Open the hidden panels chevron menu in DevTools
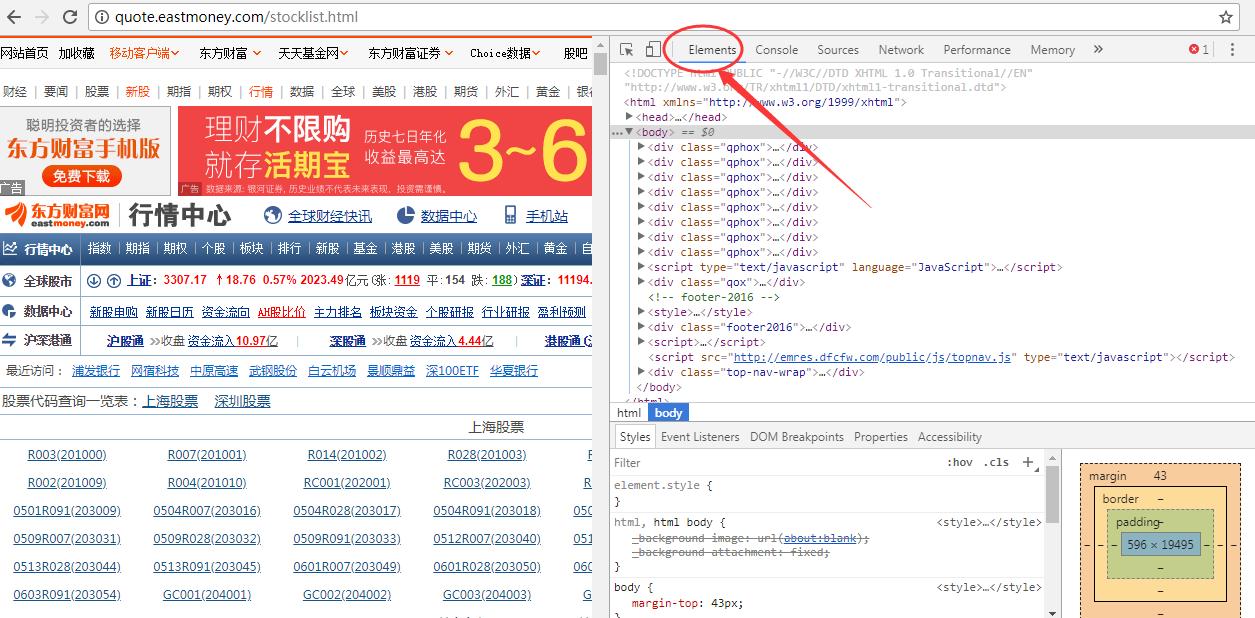Viewport: 1255px width, 618px height. pyautogui.click(x=1098, y=49)
